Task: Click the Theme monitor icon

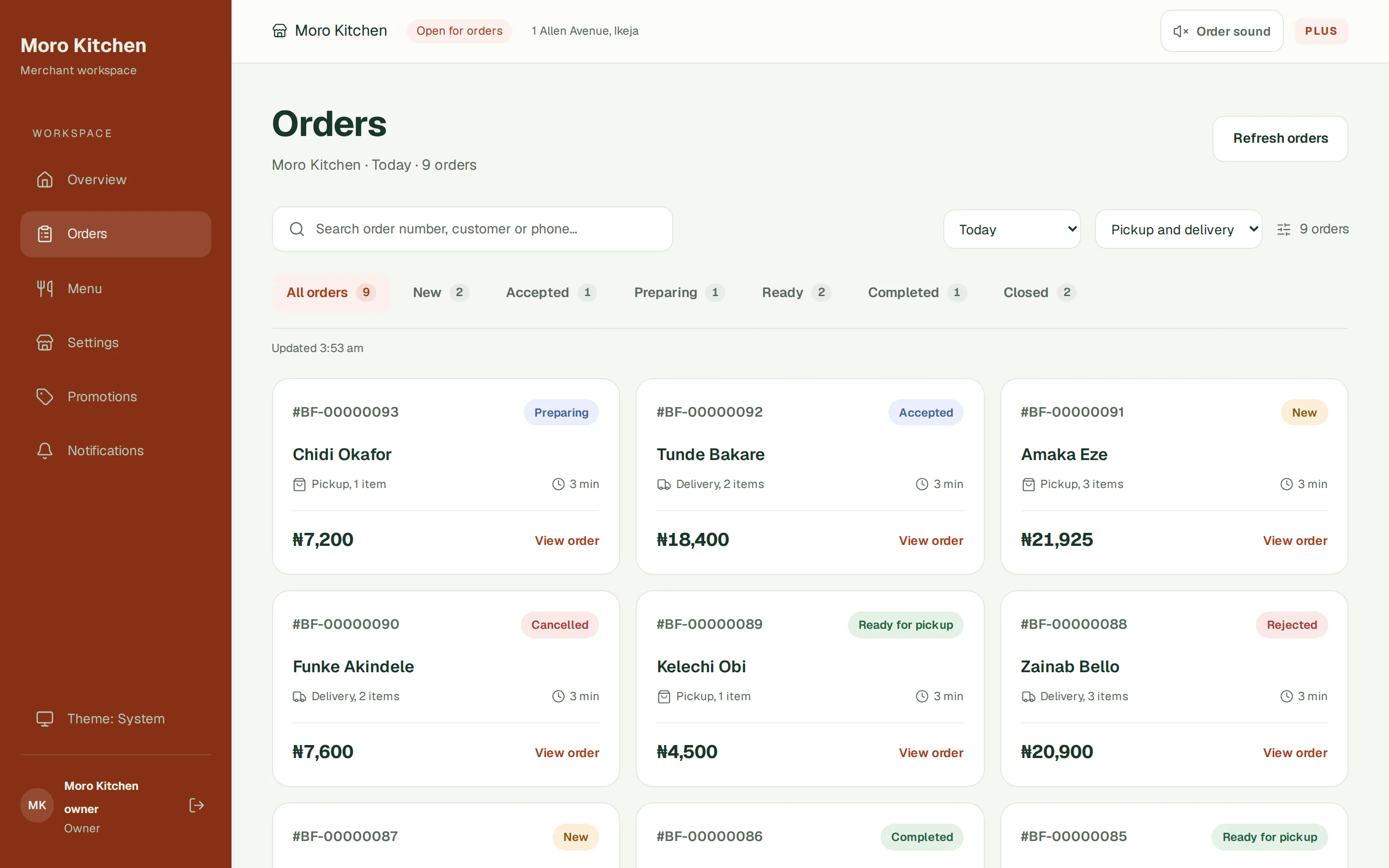Action: point(45,719)
